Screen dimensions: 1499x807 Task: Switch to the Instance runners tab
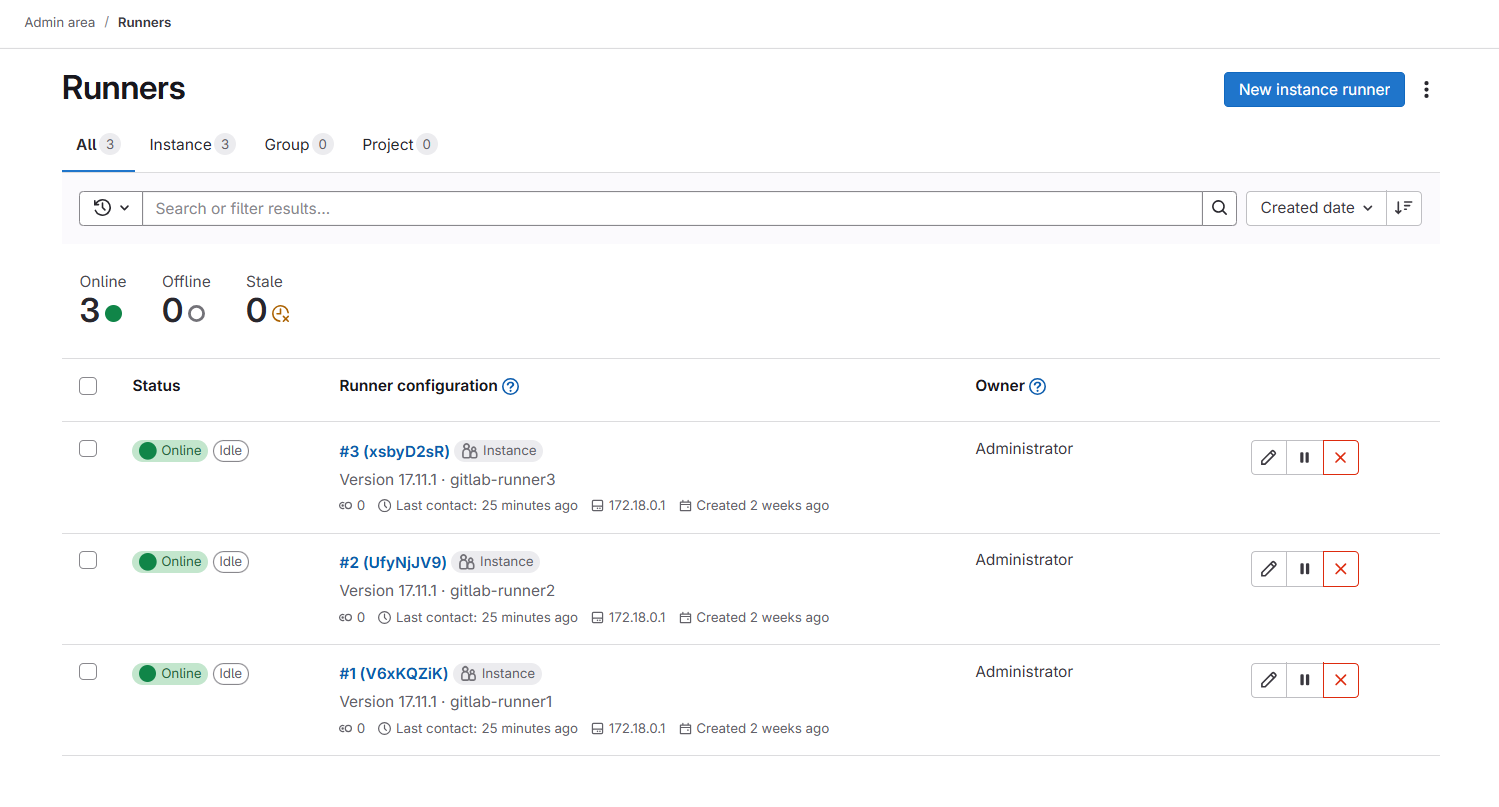pos(191,145)
